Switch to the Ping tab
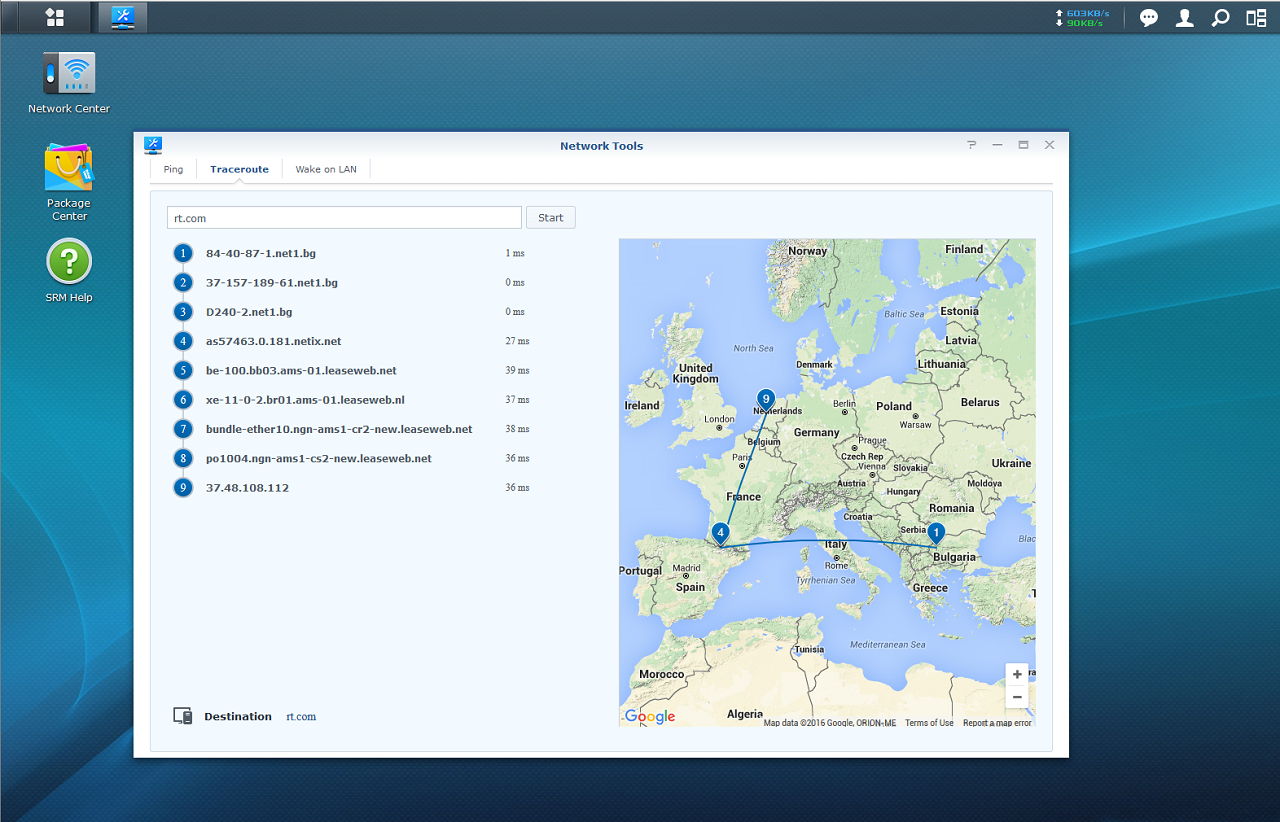The image size is (1280, 822). (173, 169)
